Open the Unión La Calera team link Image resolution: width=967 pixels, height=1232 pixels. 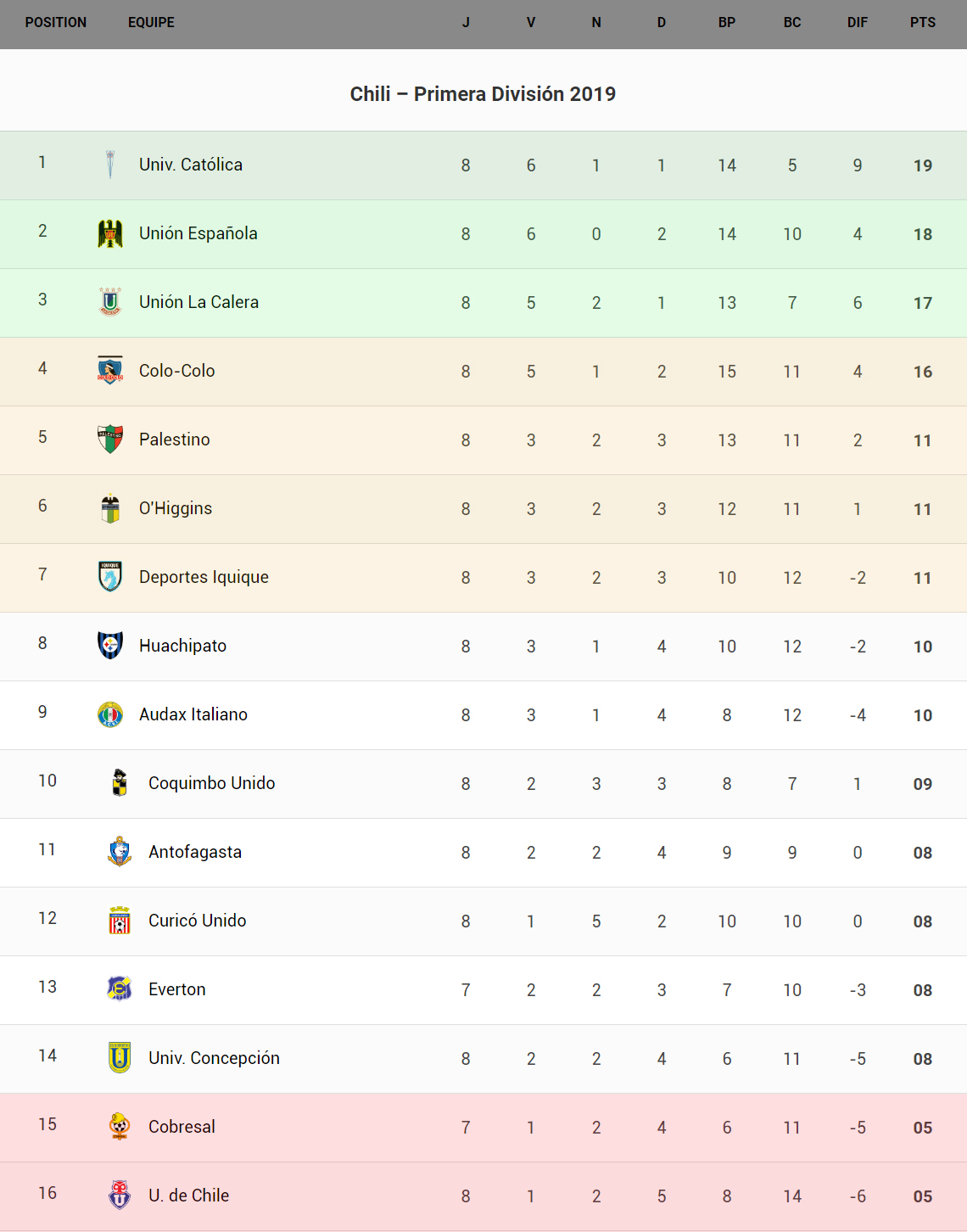point(198,302)
